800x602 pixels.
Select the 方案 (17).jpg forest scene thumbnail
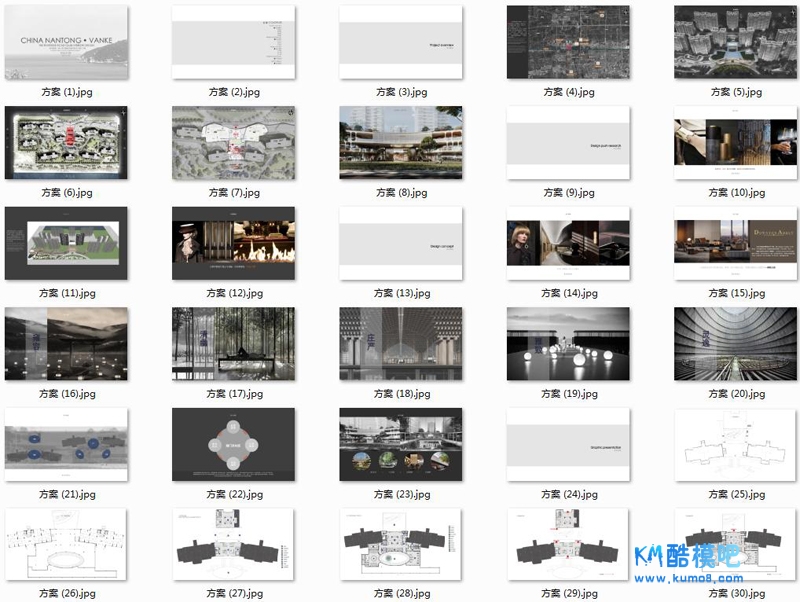(x=233, y=344)
